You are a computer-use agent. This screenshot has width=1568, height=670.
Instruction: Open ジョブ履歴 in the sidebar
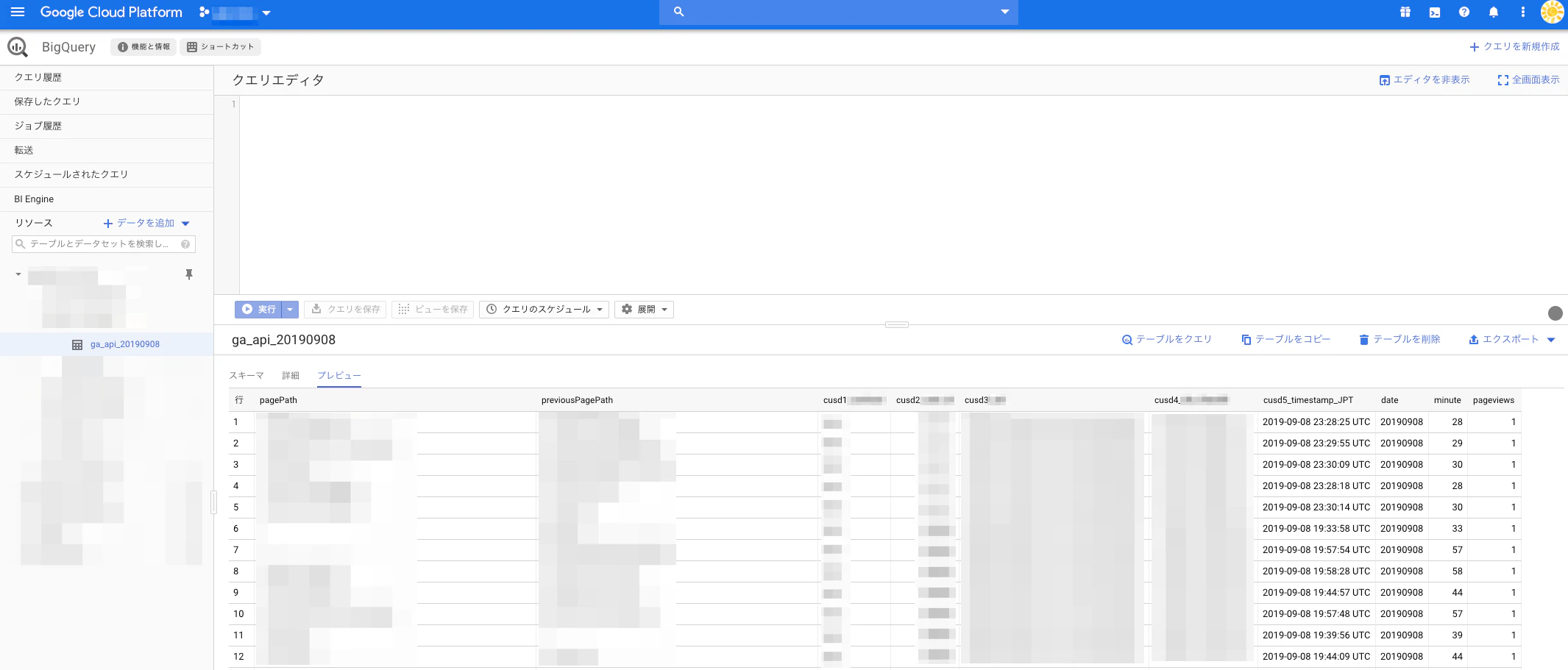point(107,126)
